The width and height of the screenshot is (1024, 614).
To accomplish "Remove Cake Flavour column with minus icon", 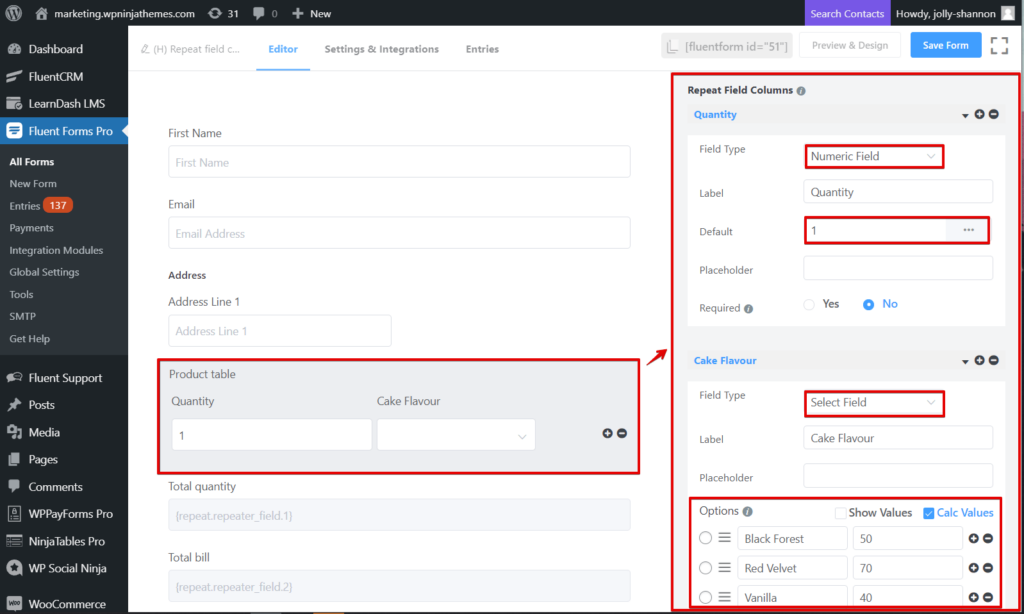I will [x=993, y=361].
